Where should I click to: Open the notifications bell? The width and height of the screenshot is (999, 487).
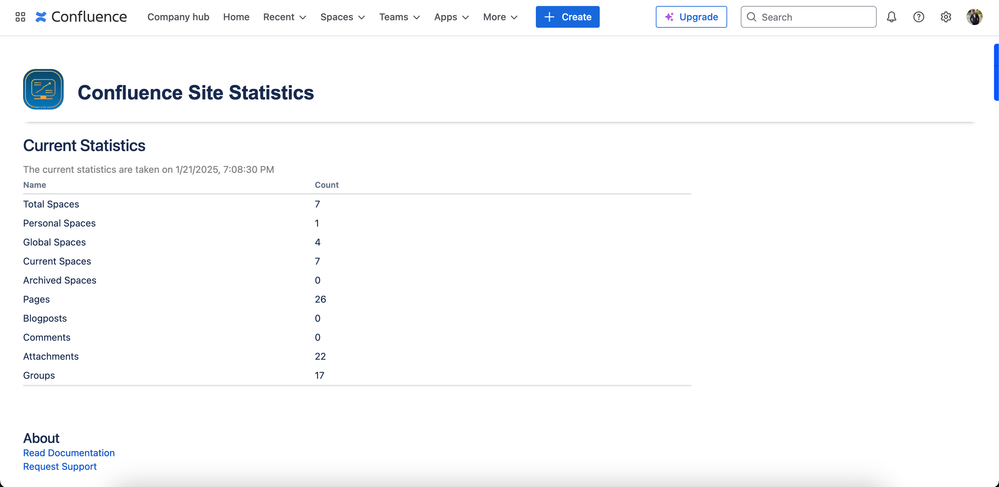click(891, 17)
